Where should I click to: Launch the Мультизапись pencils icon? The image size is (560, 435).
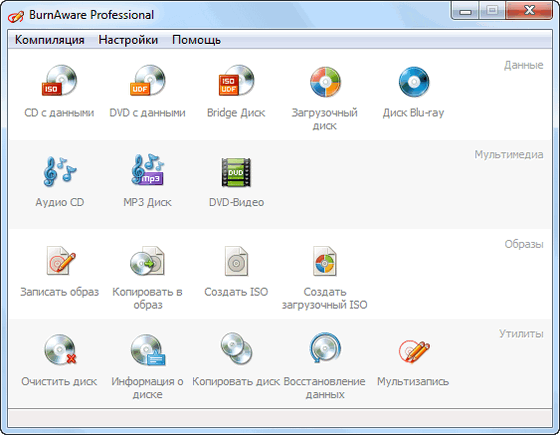(414, 351)
